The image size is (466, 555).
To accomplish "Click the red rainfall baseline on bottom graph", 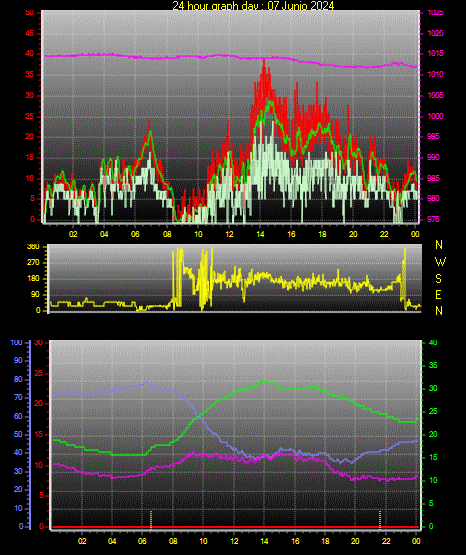I will (236, 527).
